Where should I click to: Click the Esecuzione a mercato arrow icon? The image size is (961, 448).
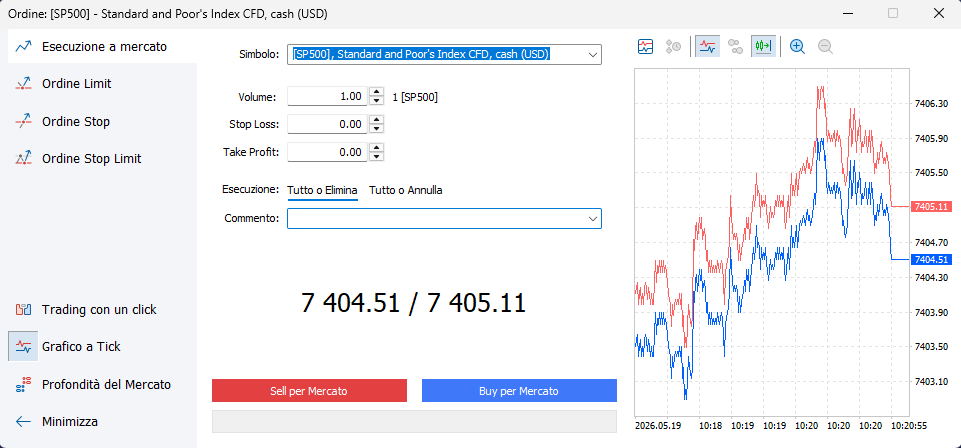pyautogui.click(x=23, y=47)
